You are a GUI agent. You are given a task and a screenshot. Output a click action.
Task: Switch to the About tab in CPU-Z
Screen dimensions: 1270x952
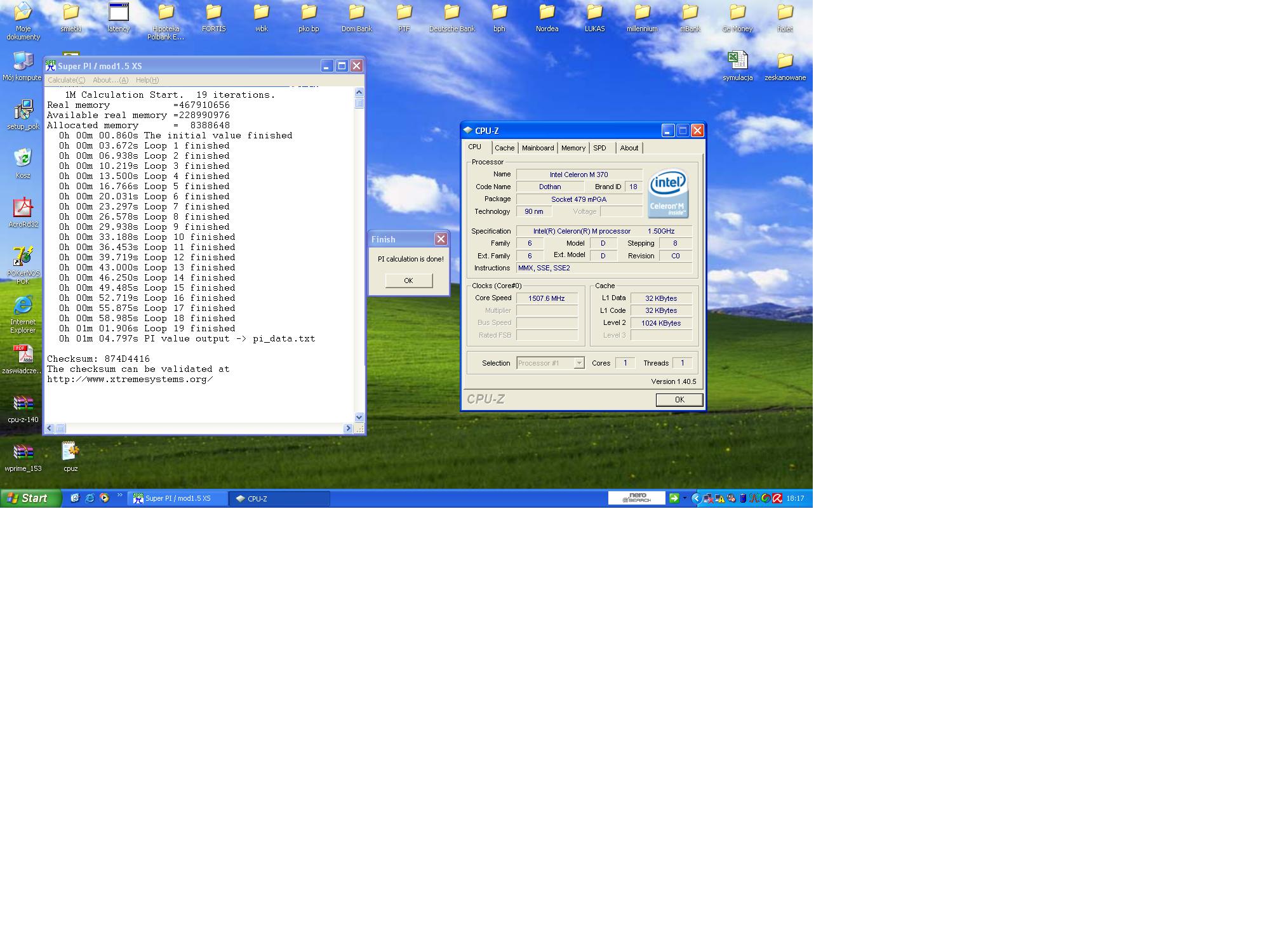(629, 148)
